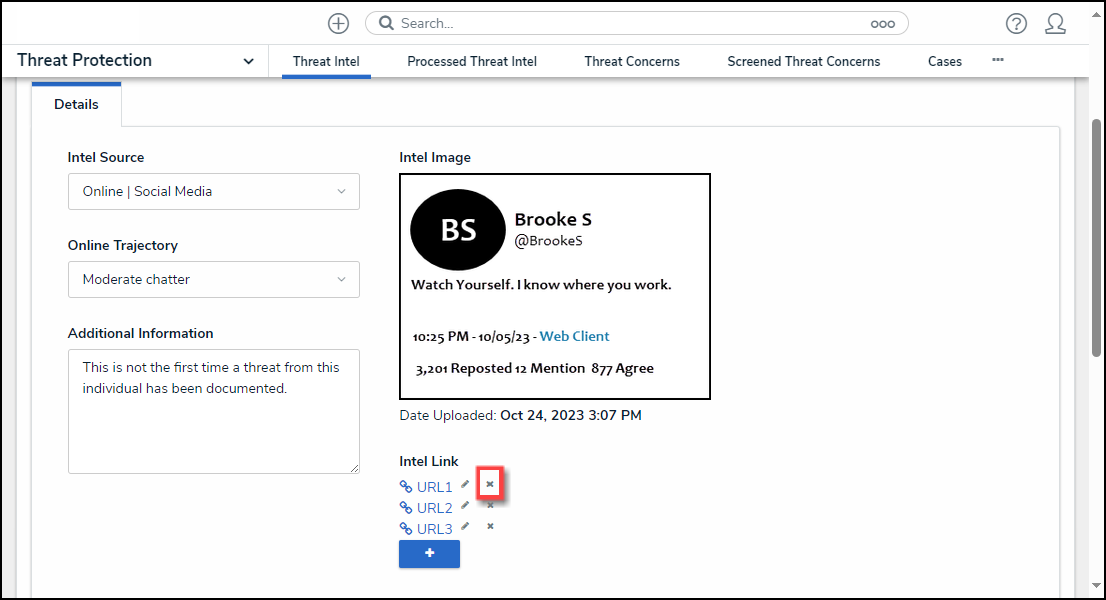Image resolution: width=1106 pixels, height=600 pixels.
Task: Open the more tabs ellipsis menu
Action: coord(998,60)
